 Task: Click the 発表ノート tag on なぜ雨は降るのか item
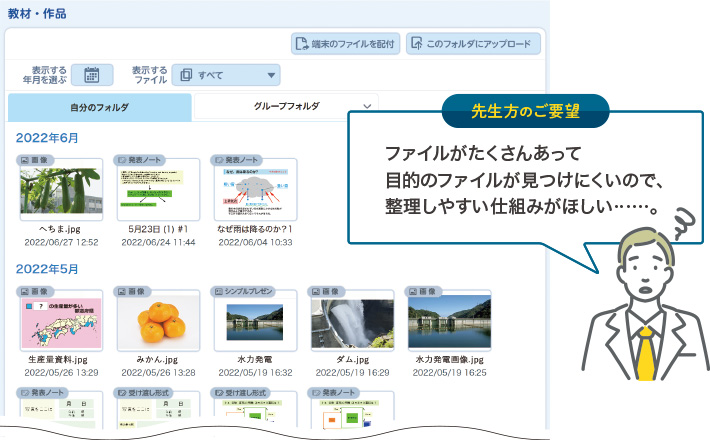(236, 160)
